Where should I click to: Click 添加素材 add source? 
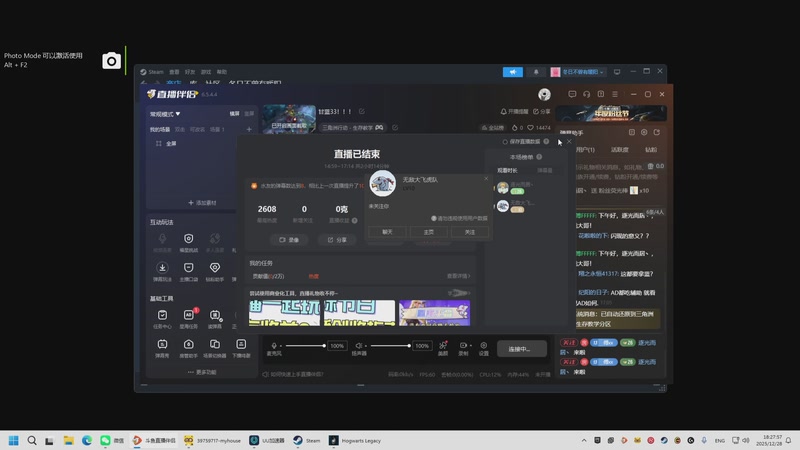202,203
